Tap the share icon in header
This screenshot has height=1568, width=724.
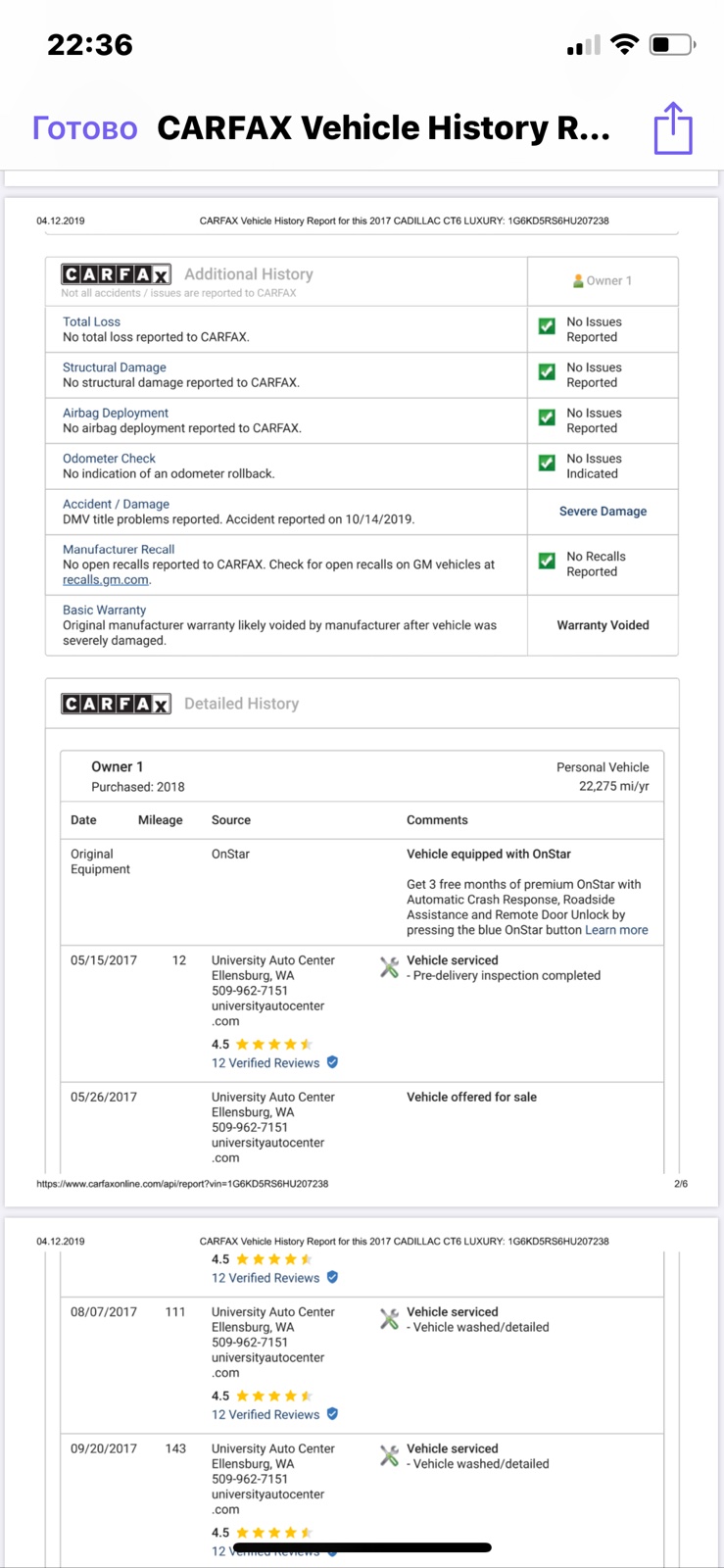[673, 127]
